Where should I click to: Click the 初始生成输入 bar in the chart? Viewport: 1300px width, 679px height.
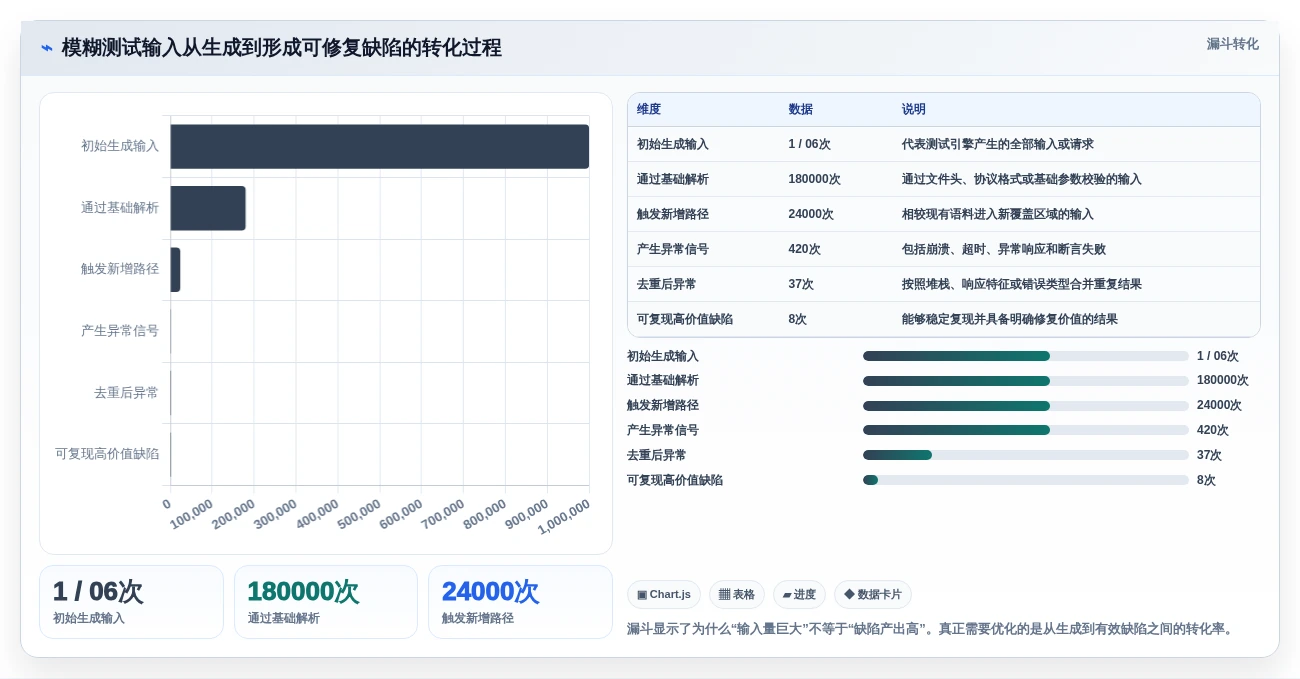(380, 146)
